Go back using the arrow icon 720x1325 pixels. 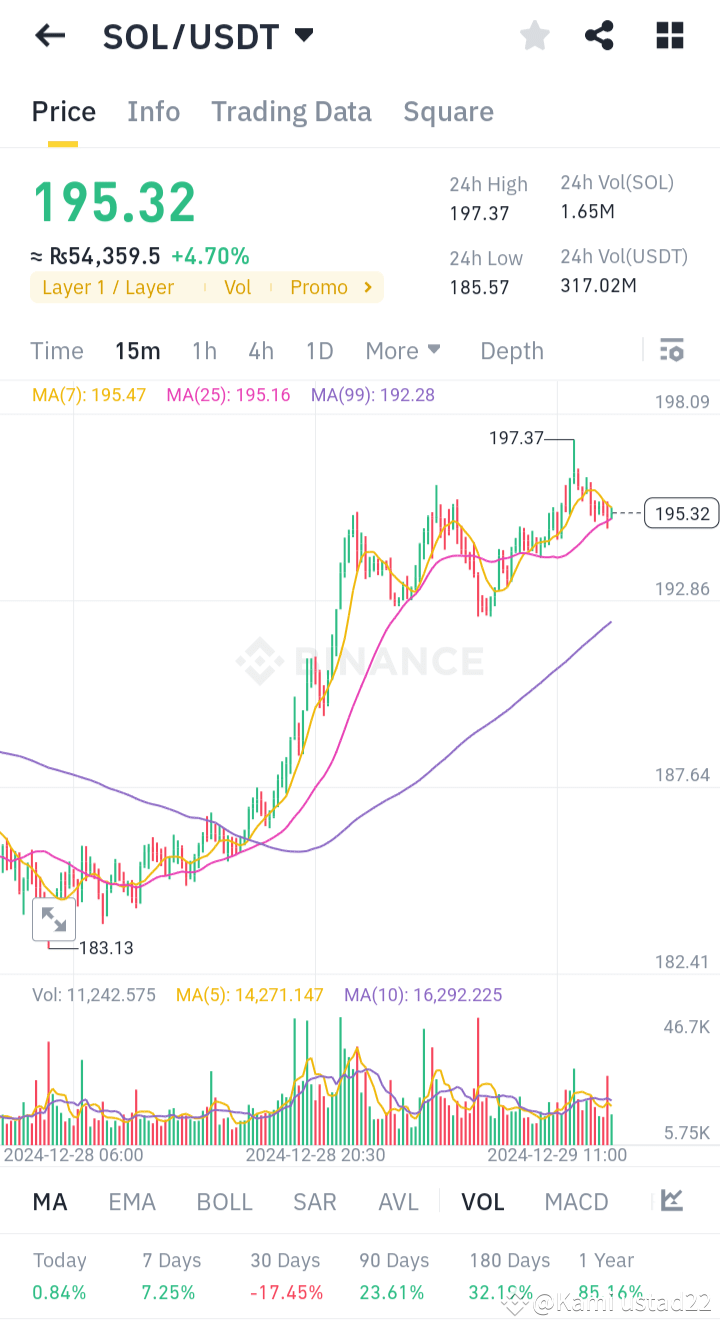(x=48, y=35)
